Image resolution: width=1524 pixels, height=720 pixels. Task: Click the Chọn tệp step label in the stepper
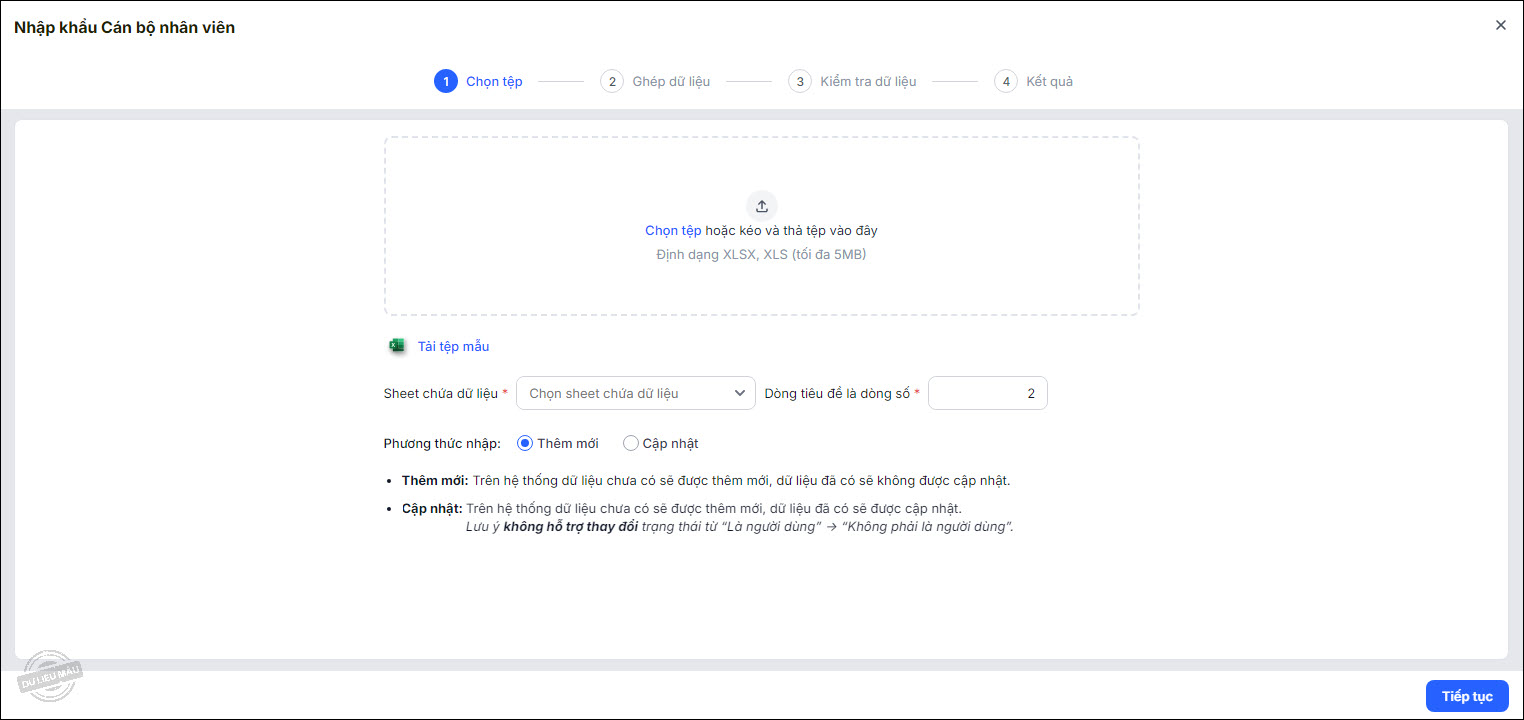tap(494, 81)
